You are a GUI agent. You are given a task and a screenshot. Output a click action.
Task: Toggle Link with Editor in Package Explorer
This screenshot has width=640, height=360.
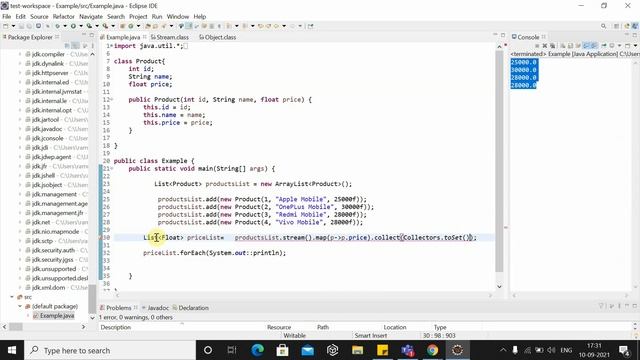coord(75,46)
